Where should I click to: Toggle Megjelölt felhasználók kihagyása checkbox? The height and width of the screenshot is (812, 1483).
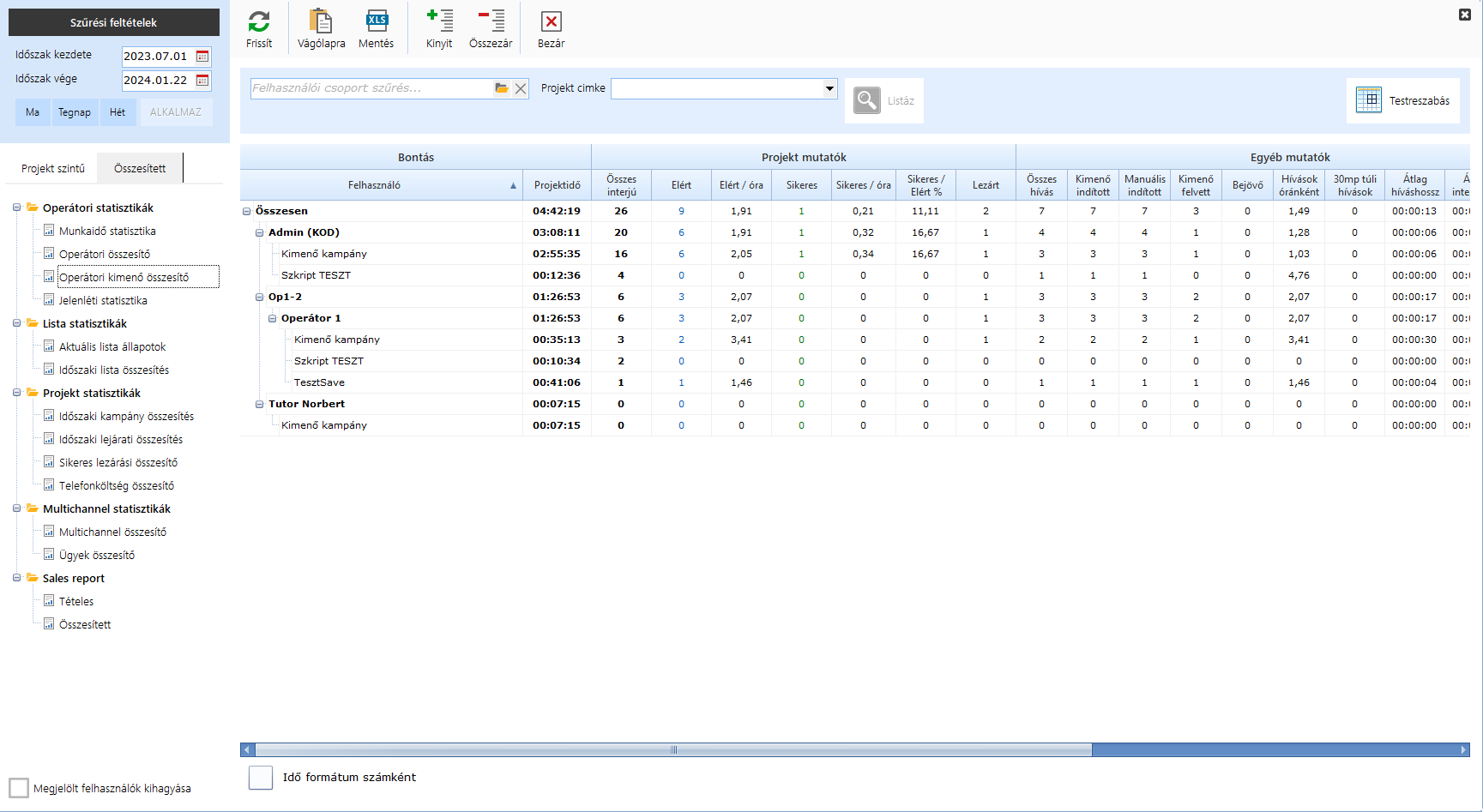(19, 788)
